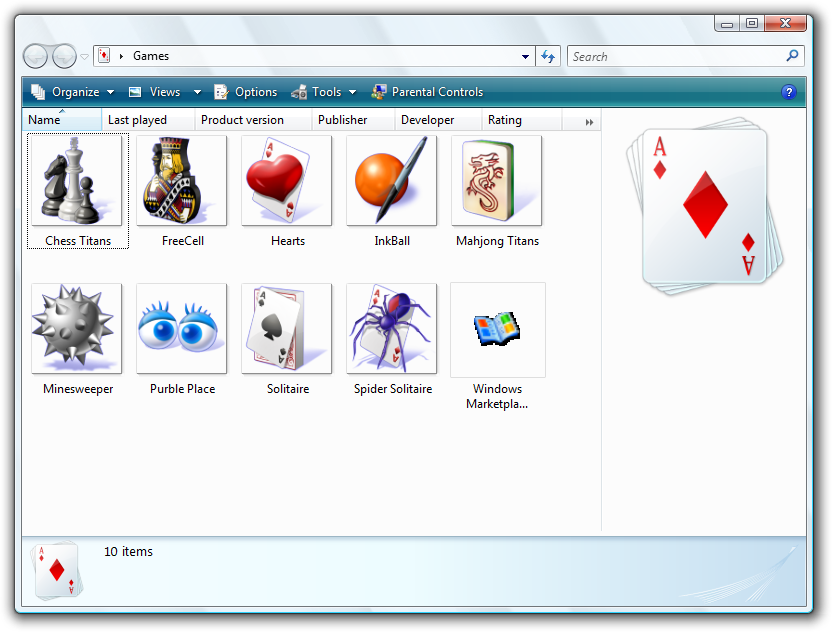Click the Mahjong Titans label

497,241
